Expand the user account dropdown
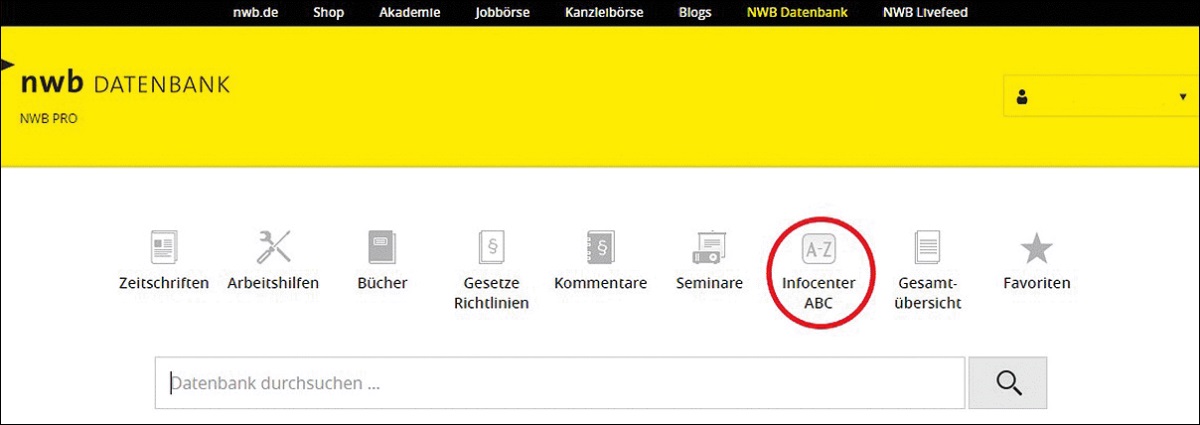The height and width of the screenshot is (425, 1200). 1181,98
